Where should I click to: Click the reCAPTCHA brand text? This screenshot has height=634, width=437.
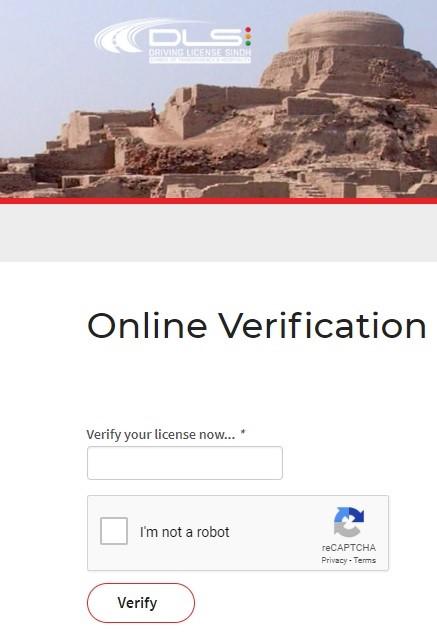tap(349, 547)
